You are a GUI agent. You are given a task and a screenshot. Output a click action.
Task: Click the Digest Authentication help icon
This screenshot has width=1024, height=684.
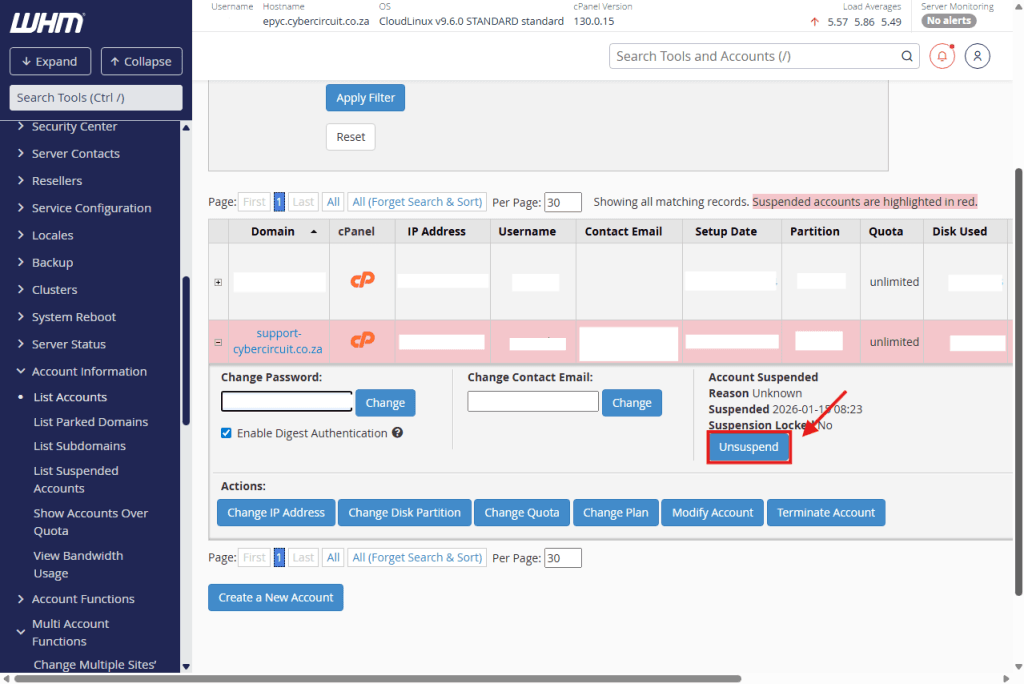click(397, 433)
